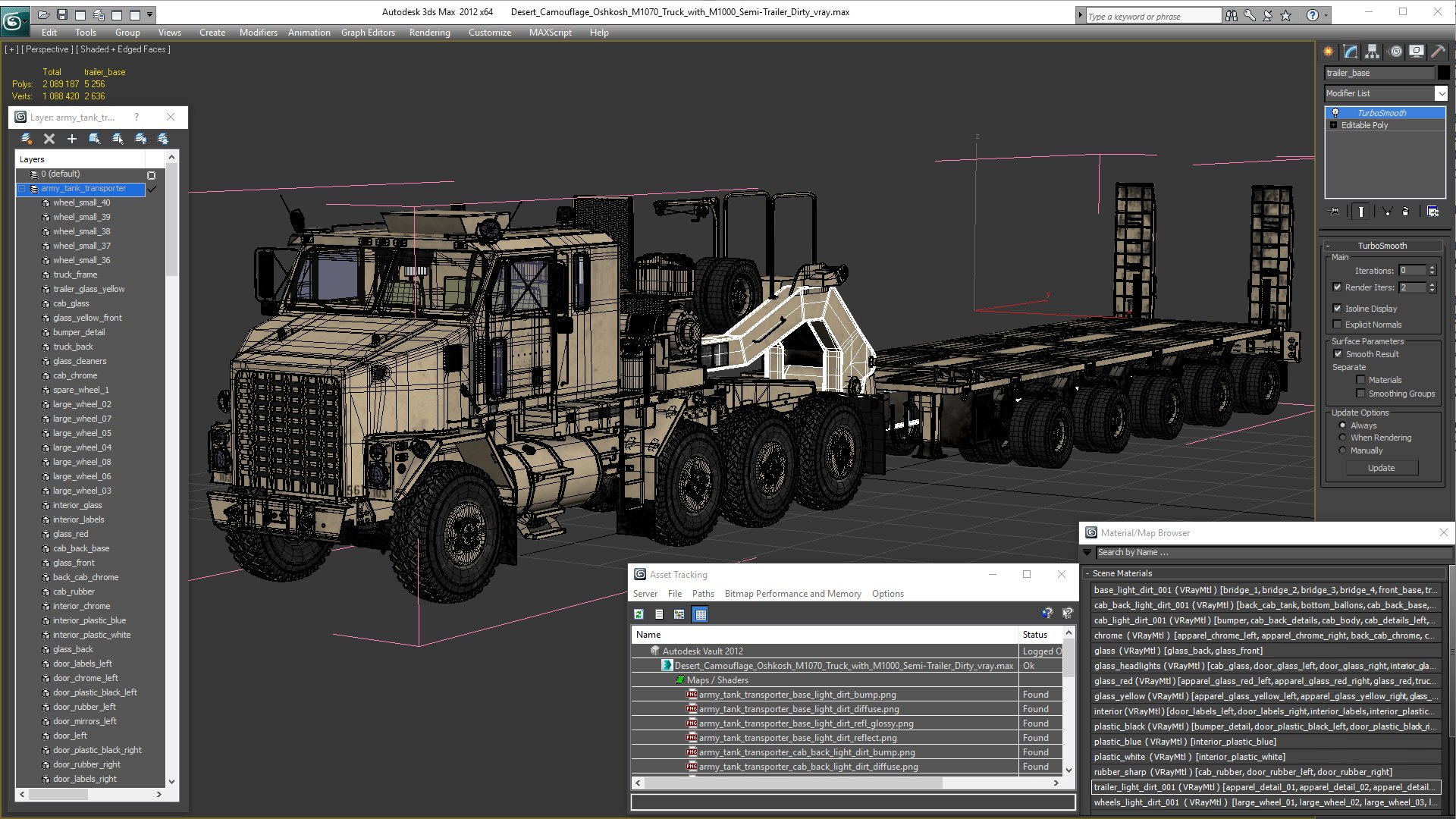Switch to the Create command panel
1456x819 pixels.
[1329, 52]
